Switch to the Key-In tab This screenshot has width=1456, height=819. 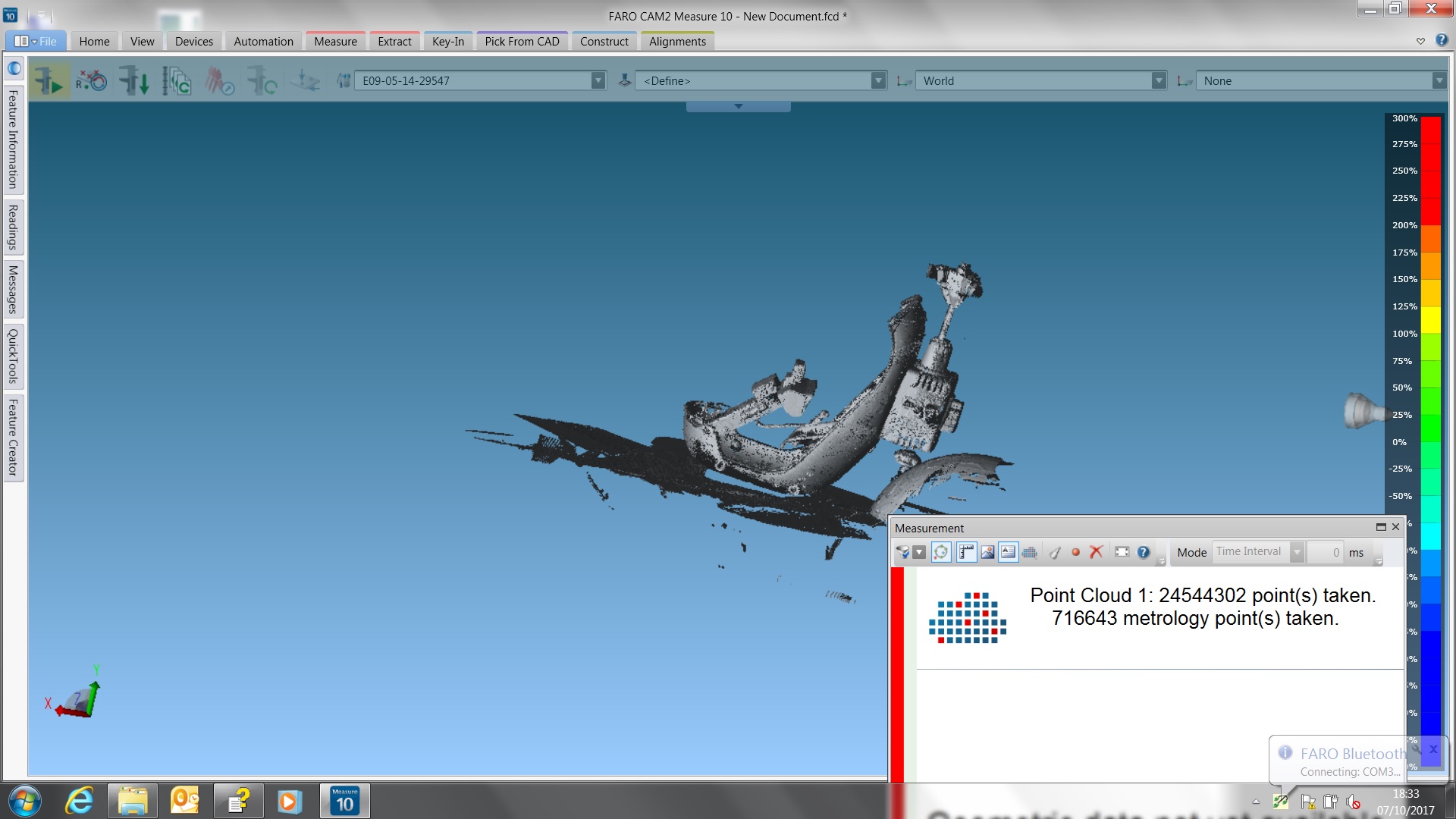[448, 41]
